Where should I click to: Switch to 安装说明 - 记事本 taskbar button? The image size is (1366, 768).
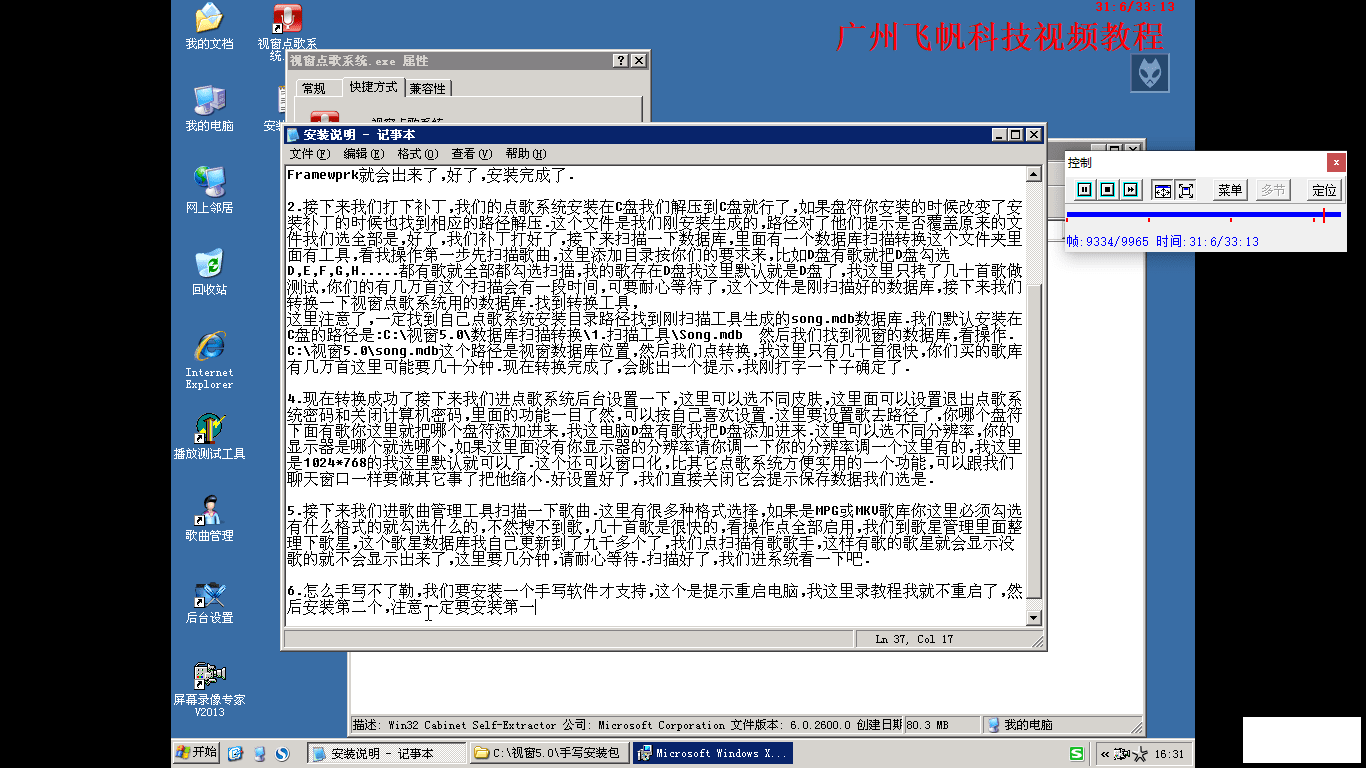pyautogui.click(x=387, y=753)
